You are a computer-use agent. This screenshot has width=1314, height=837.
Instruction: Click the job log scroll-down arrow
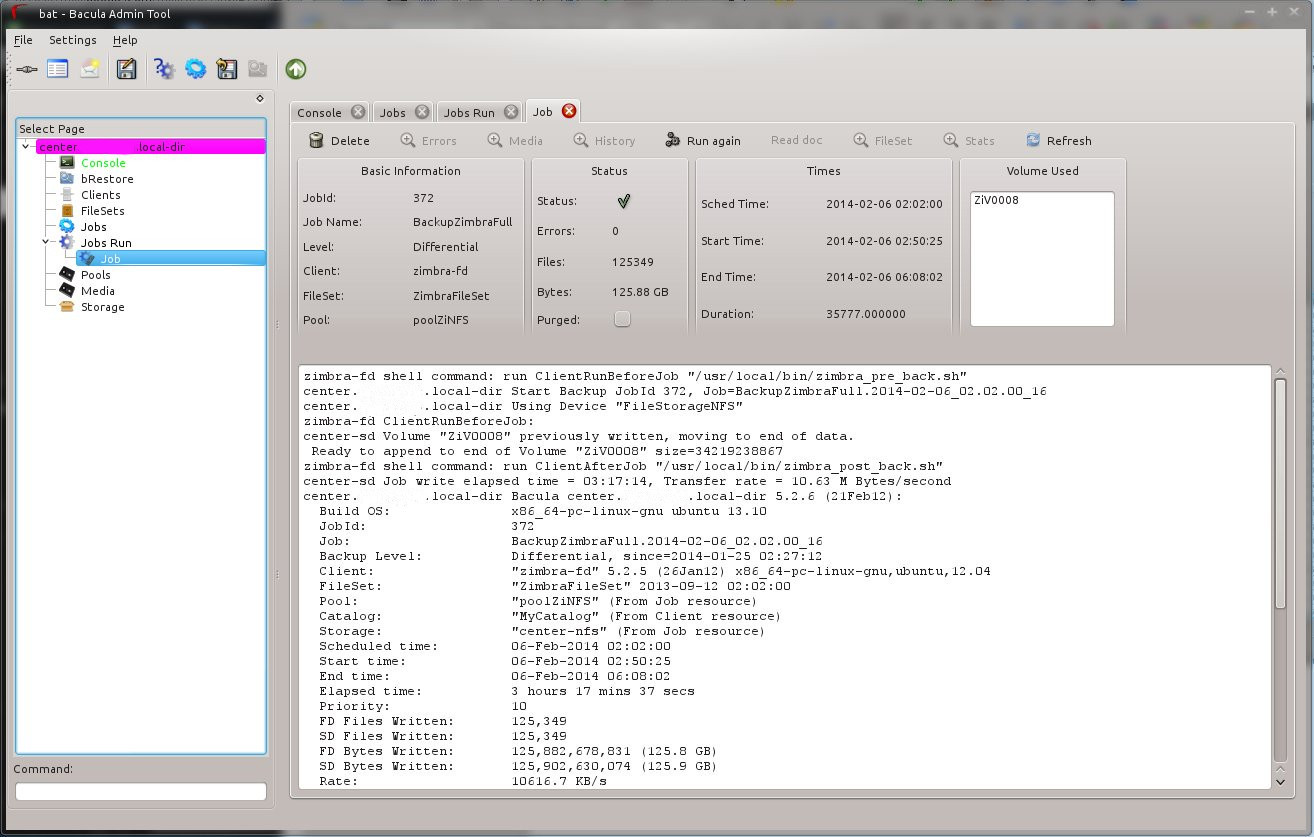coord(1281,782)
